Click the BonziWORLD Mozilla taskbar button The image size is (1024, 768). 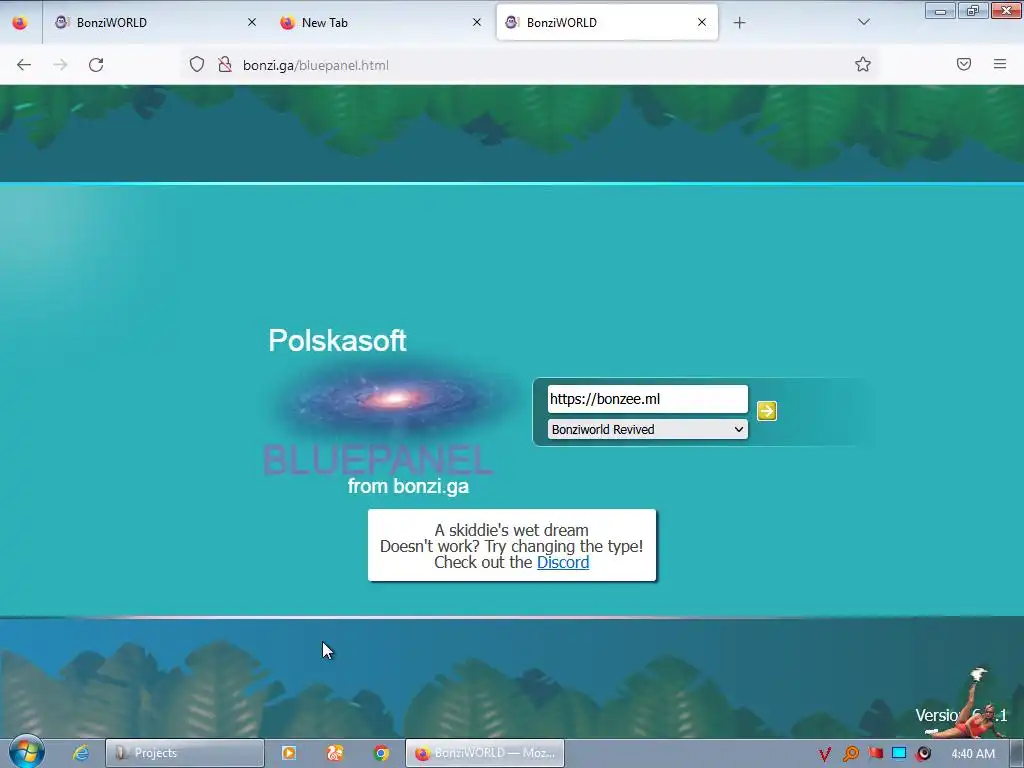point(485,753)
